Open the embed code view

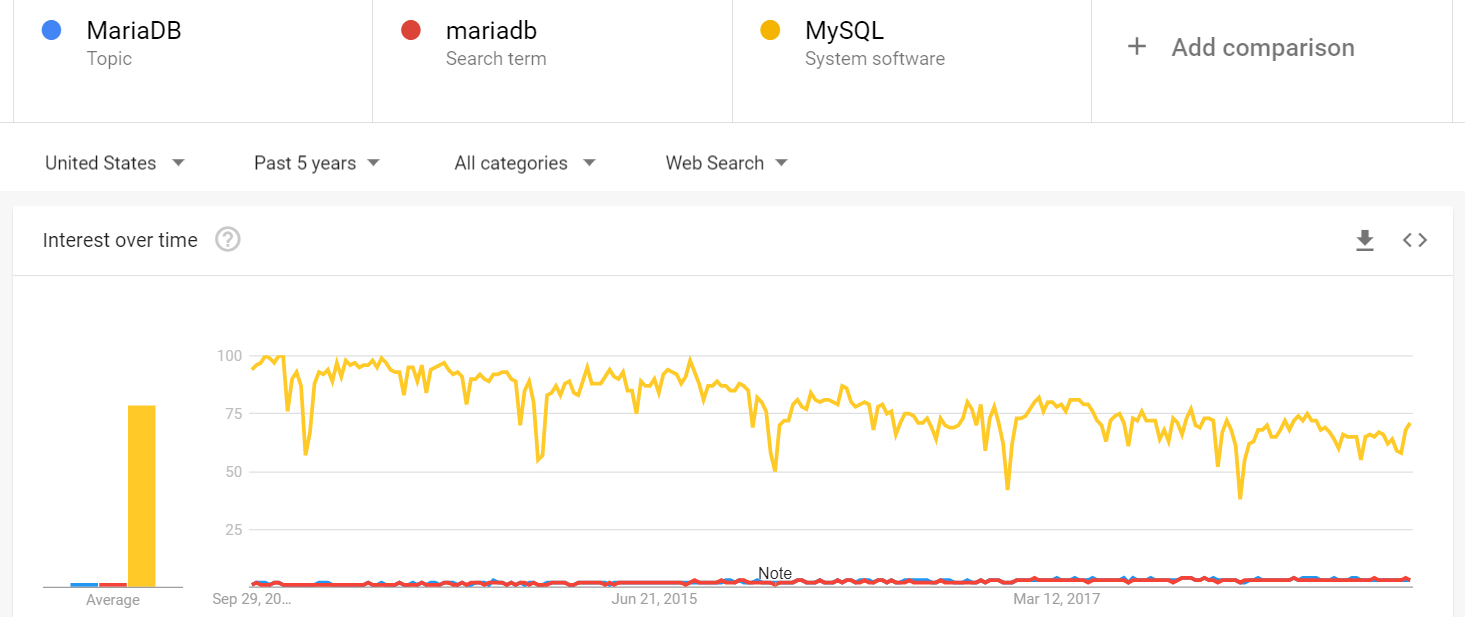pos(1414,239)
